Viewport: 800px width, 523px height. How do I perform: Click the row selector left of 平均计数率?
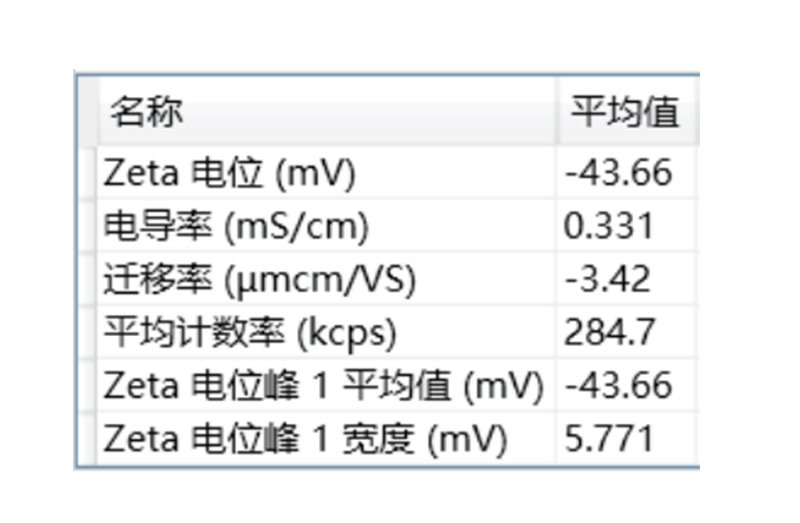pyautogui.click(x=87, y=333)
